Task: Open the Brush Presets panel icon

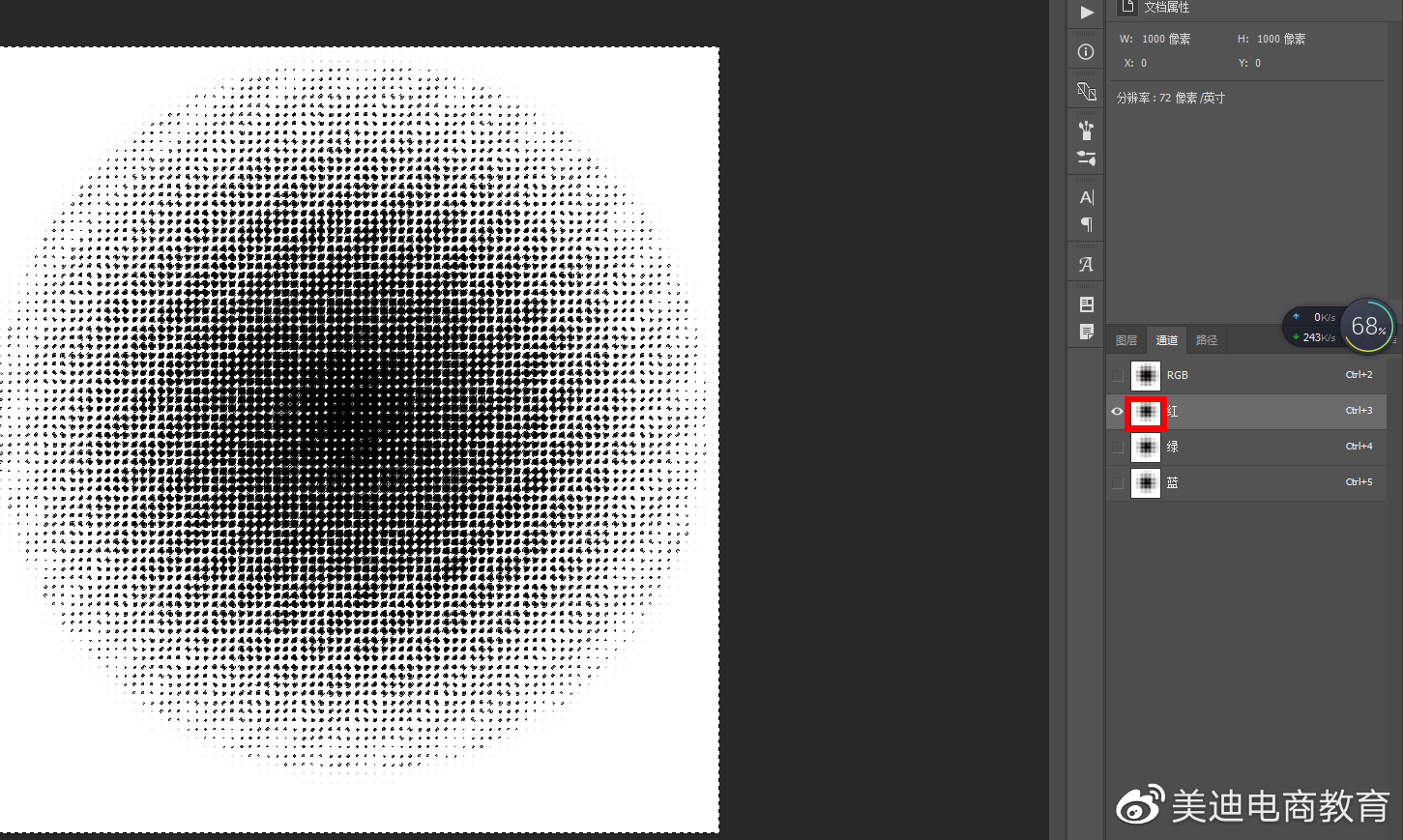Action: [x=1086, y=130]
